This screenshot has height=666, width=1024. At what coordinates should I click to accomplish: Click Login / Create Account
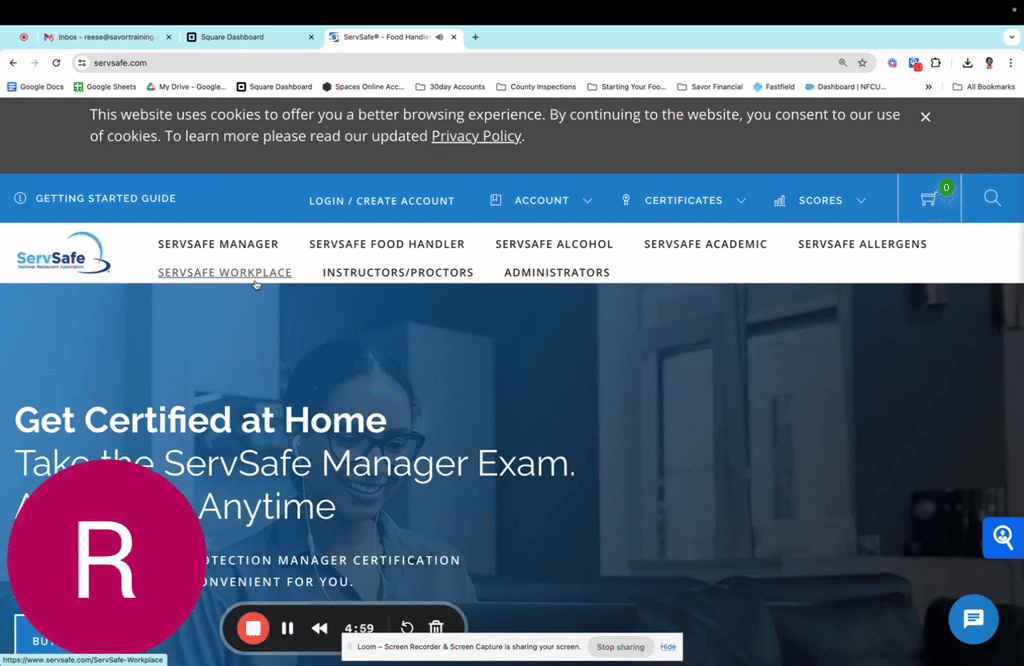(x=381, y=201)
